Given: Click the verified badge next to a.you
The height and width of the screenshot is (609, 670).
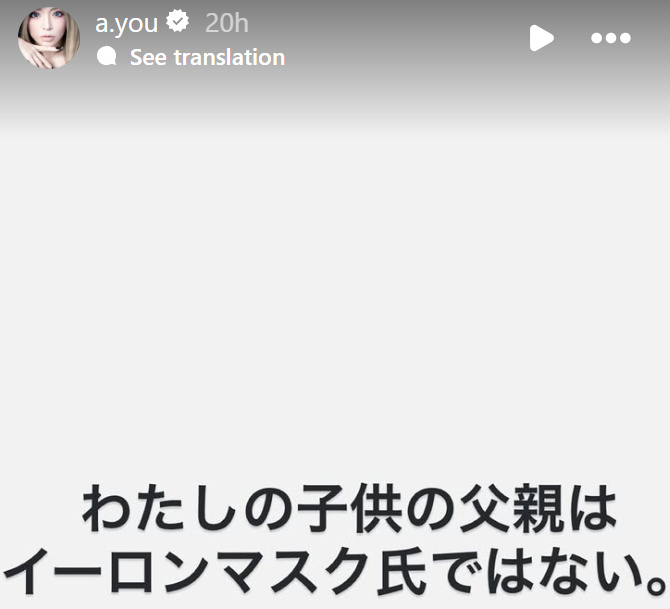Looking at the screenshot, I should point(178,21).
